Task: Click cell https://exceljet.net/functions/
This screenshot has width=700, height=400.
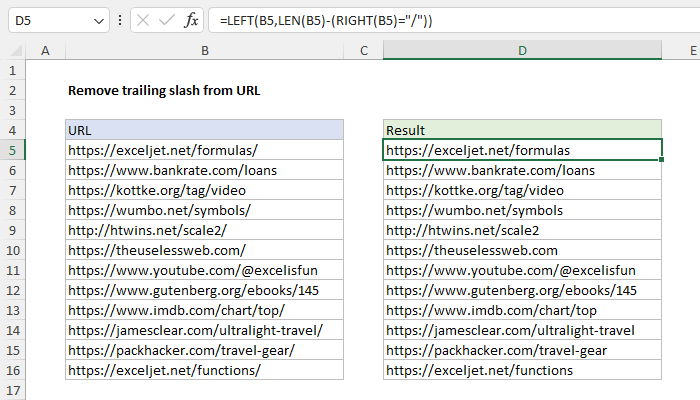Action: 204,371
